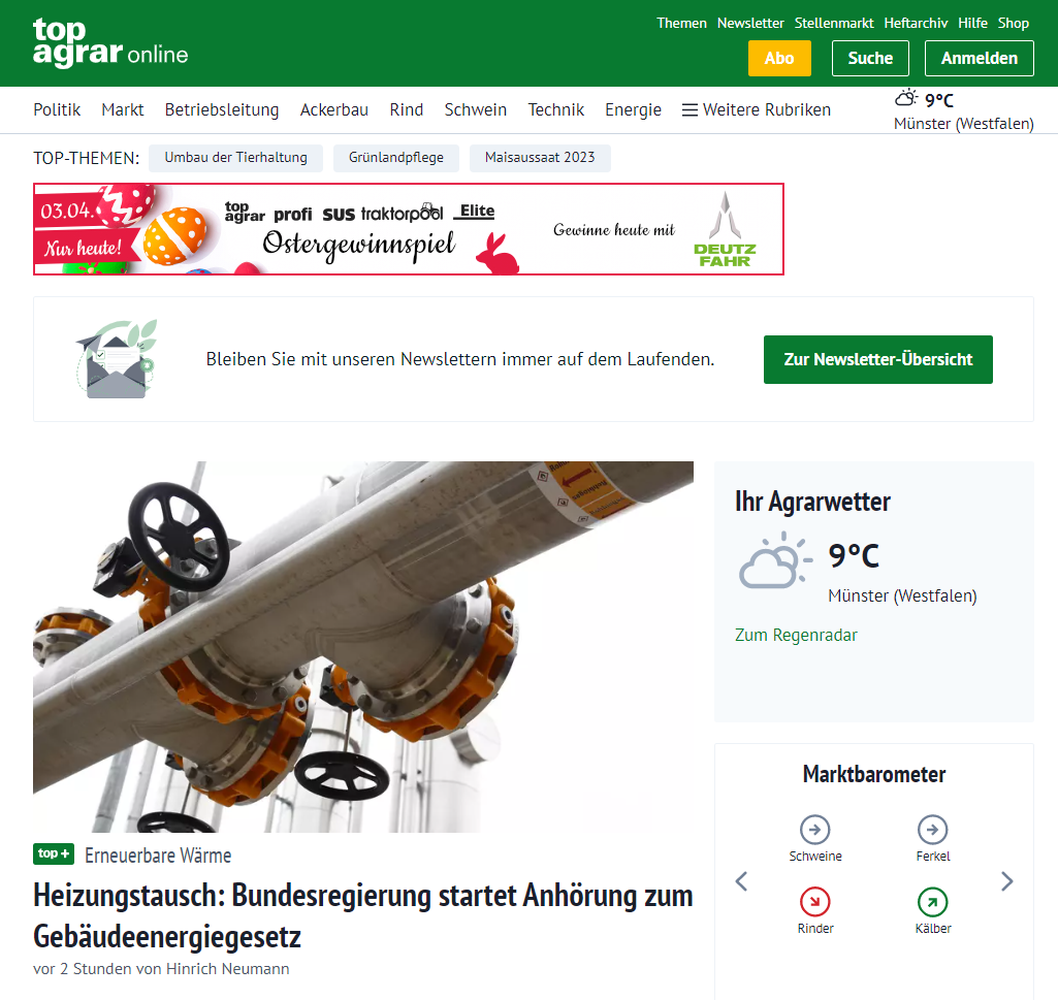Click the red Rinder downward trend icon

pyautogui.click(x=814, y=901)
